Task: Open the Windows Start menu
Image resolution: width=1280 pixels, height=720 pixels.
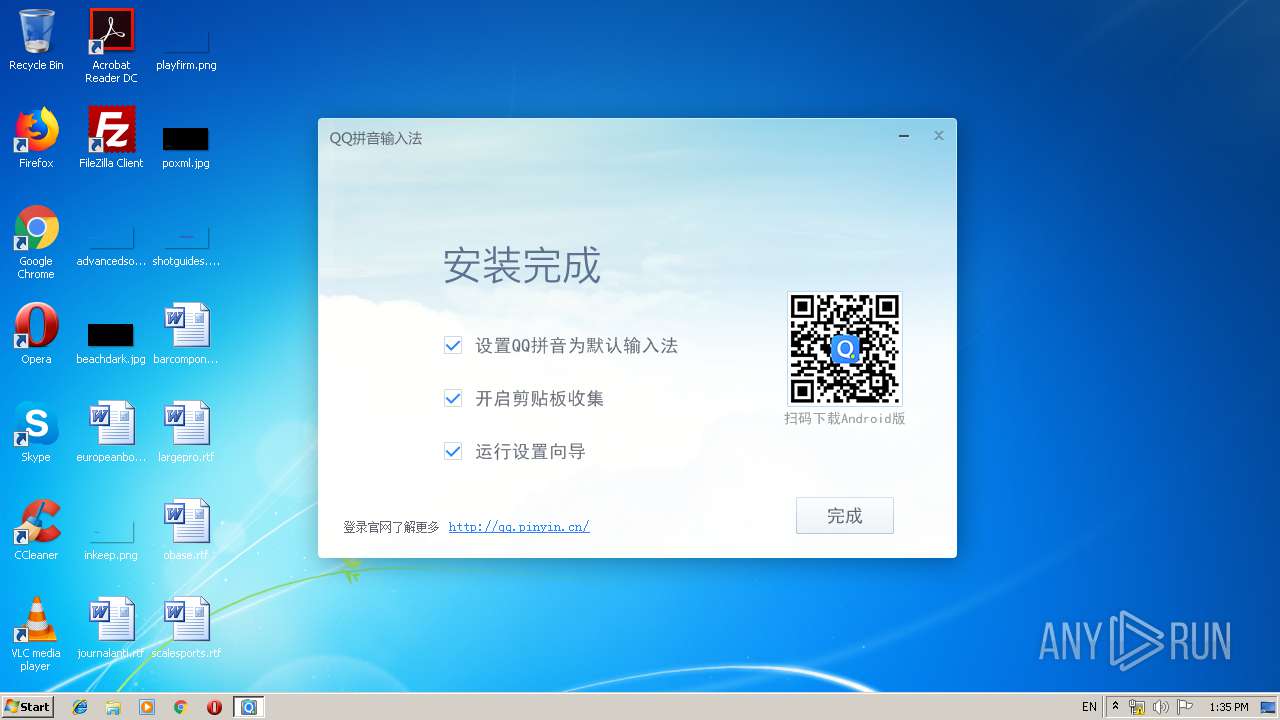Action: point(28,706)
